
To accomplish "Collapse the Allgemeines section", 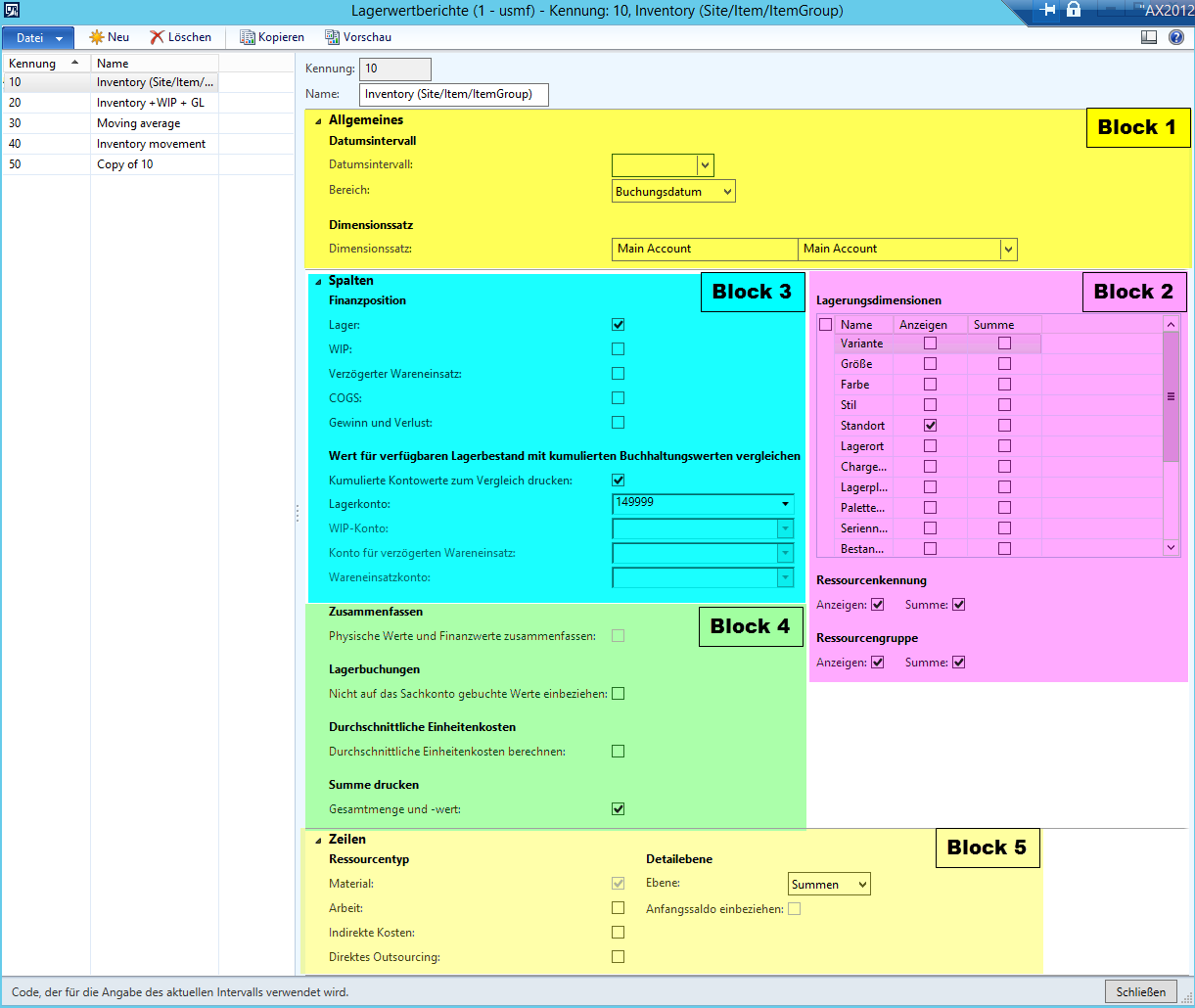I will (x=318, y=120).
